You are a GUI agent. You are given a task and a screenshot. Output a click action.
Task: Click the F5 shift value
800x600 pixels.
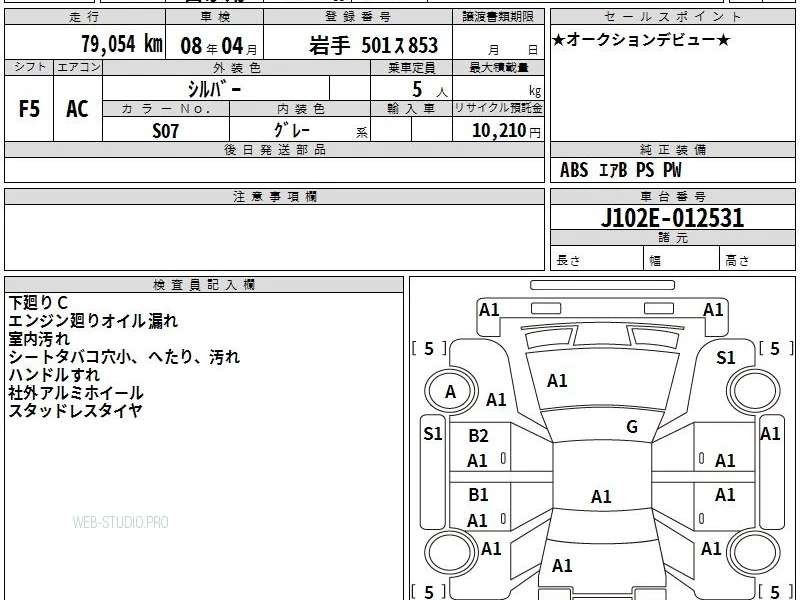point(29,109)
